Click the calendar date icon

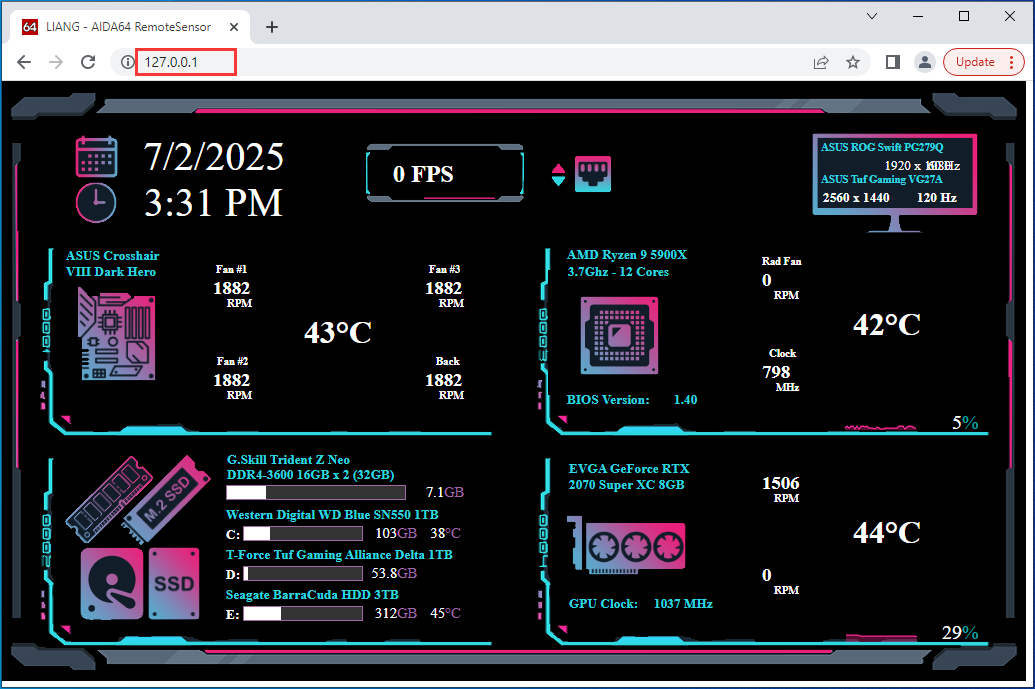pyautogui.click(x=96, y=157)
